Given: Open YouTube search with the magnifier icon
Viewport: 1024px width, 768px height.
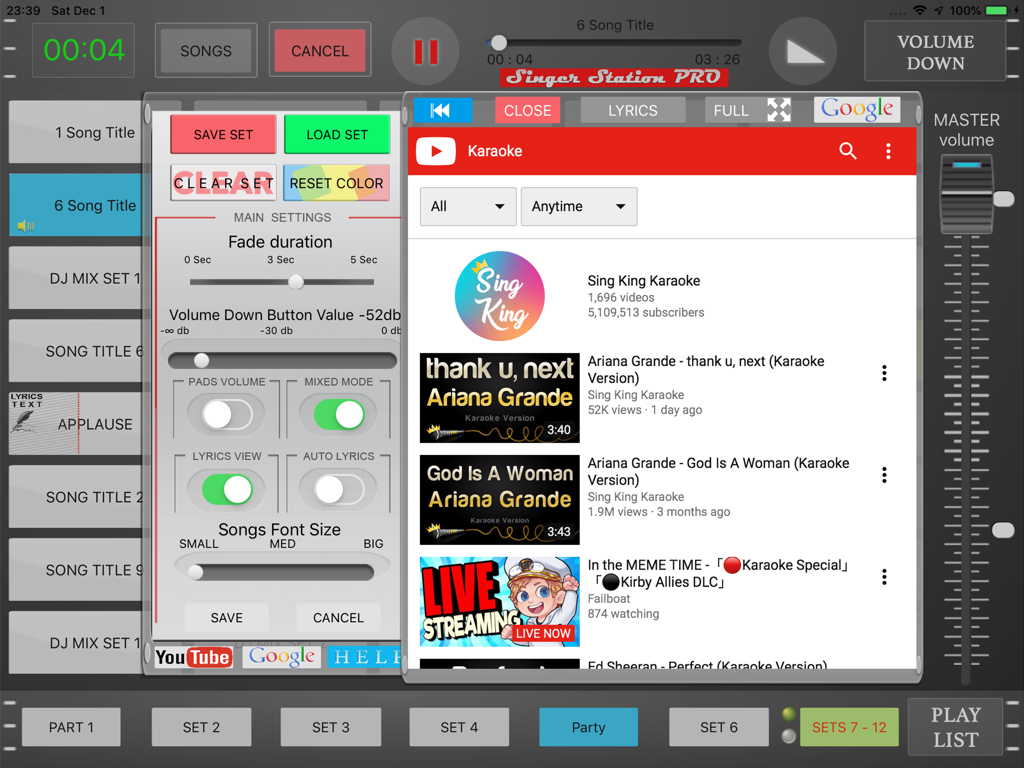Looking at the screenshot, I should point(848,151).
